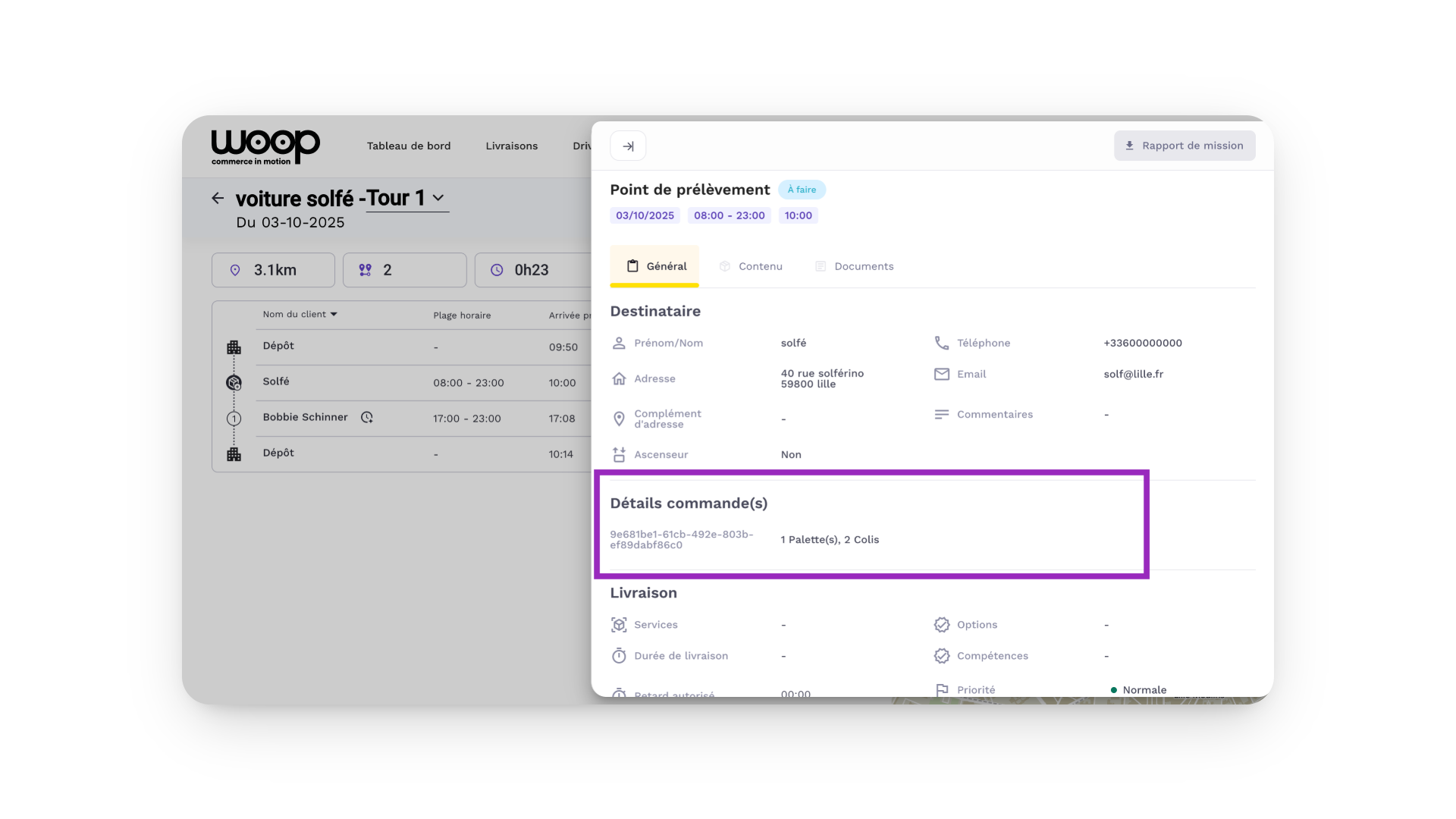Click the collapse panel arrow icon

pyautogui.click(x=628, y=146)
